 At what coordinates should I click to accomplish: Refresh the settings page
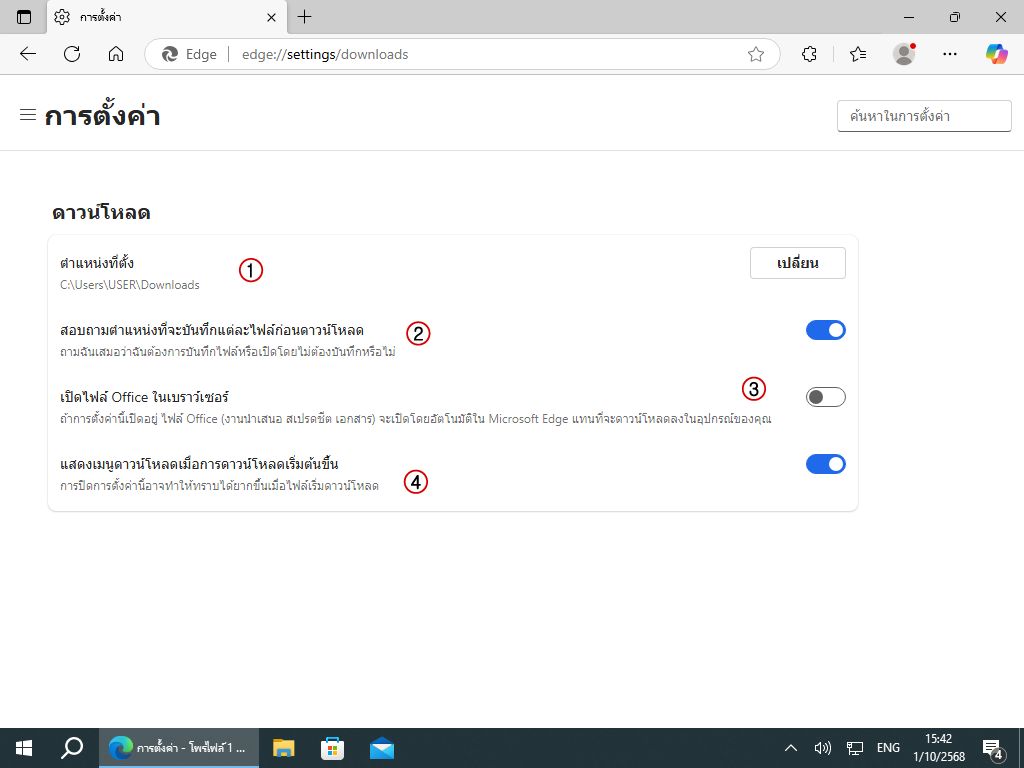72,54
